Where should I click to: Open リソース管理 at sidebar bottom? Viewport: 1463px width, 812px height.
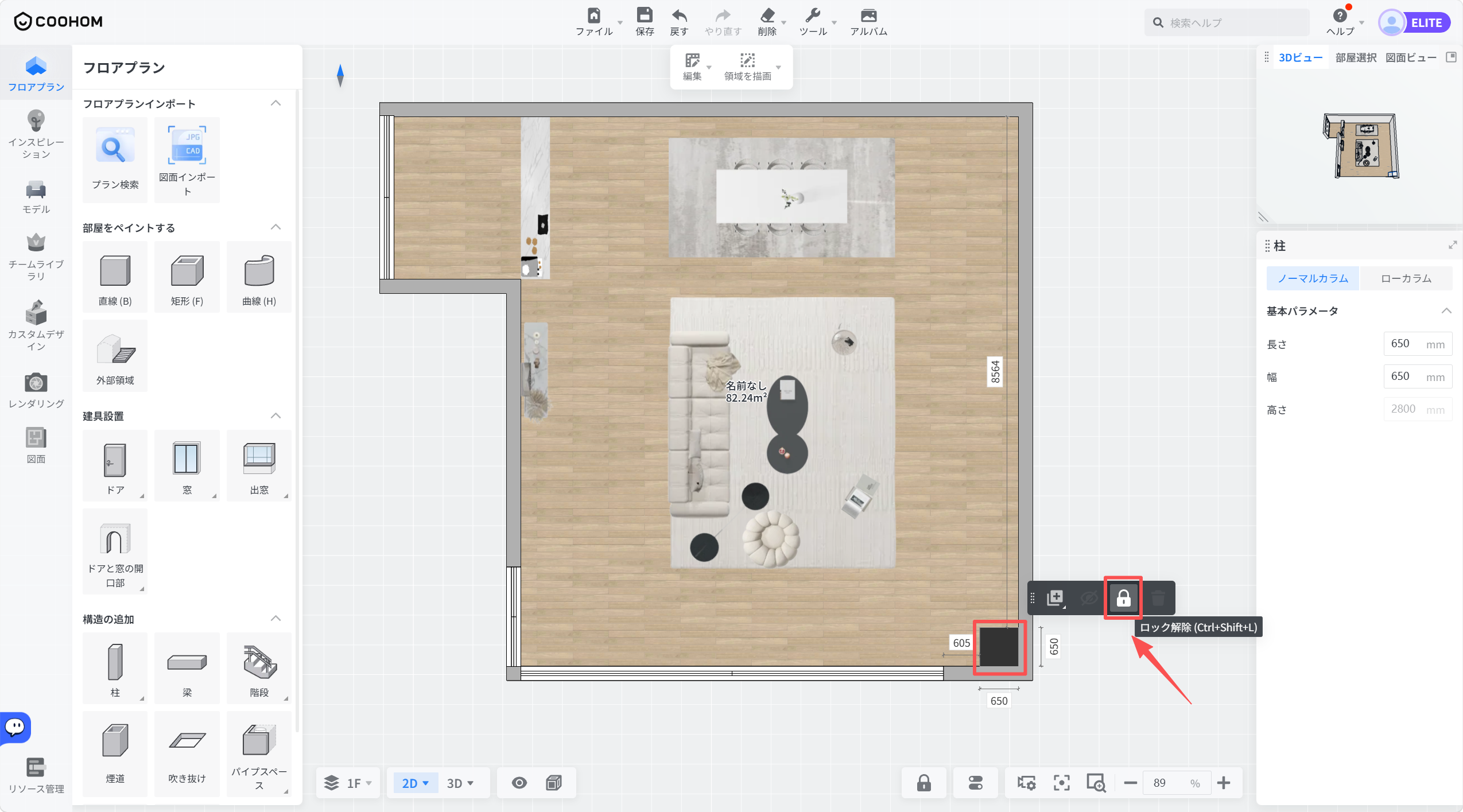36,776
